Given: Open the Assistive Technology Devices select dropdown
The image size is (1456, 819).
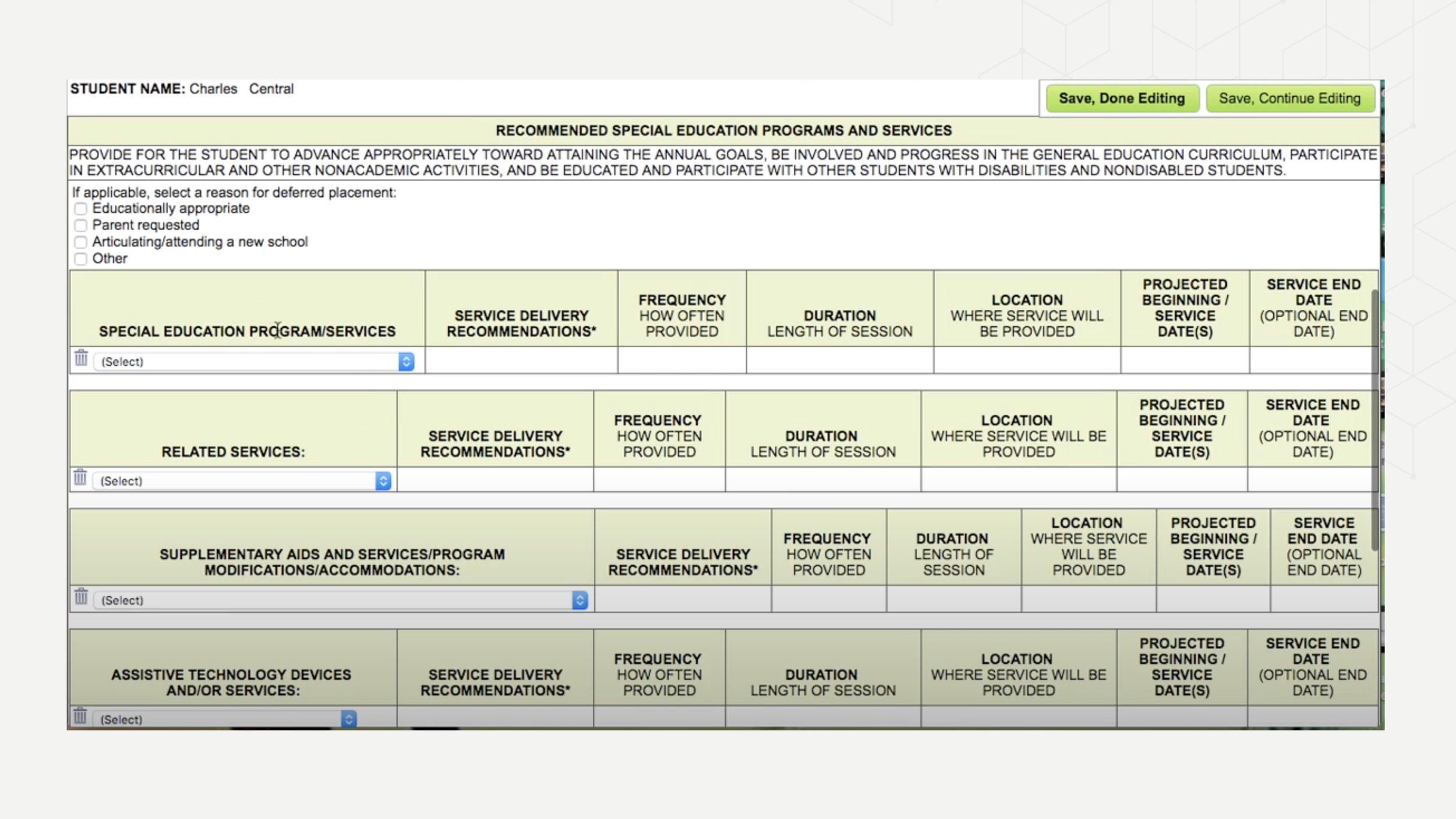Looking at the screenshot, I should pyautogui.click(x=224, y=719).
